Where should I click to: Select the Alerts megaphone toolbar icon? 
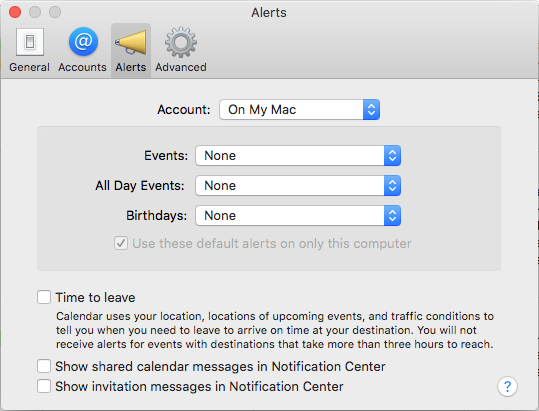131,50
